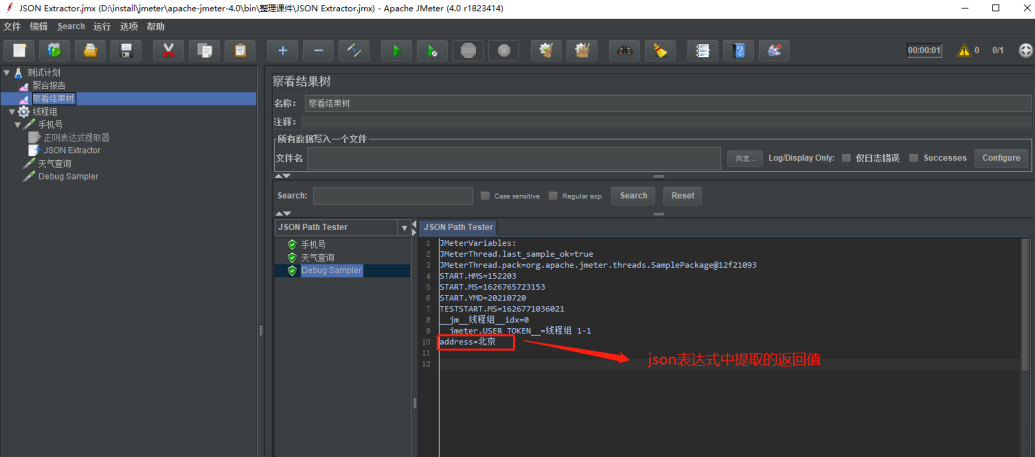The image size is (1035, 457).
Task: Open the Help question mark icon
Action: click(x=739, y=50)
